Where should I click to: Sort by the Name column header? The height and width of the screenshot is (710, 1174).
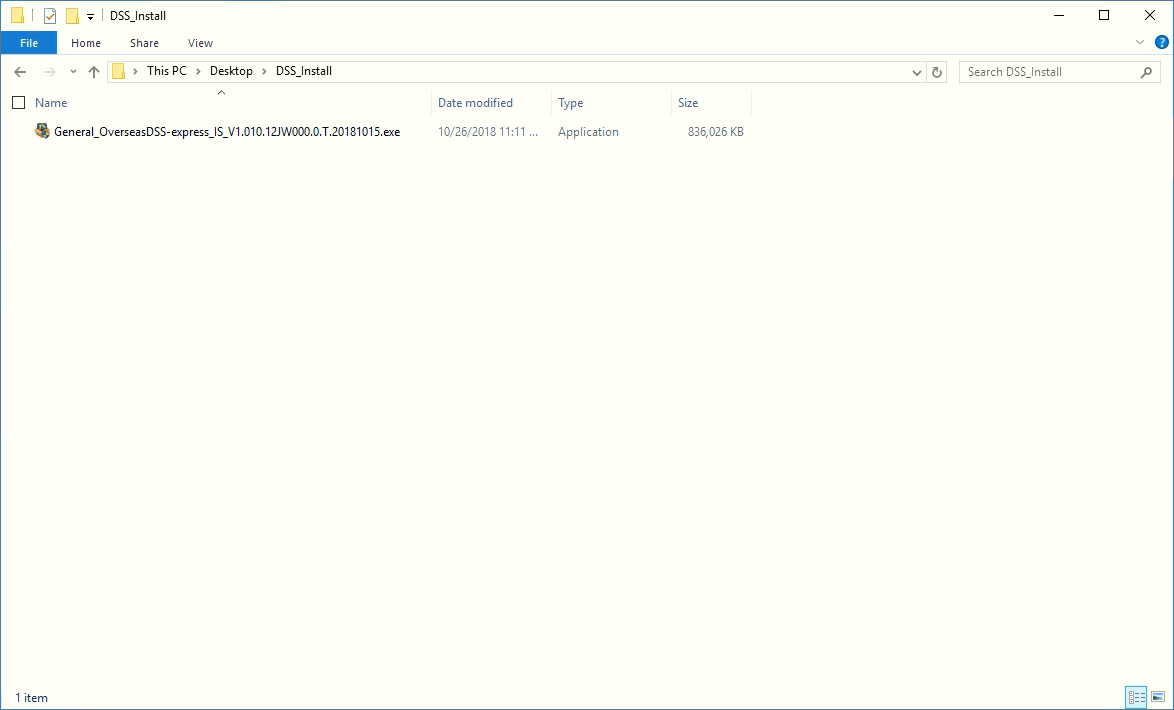point(51,103)
